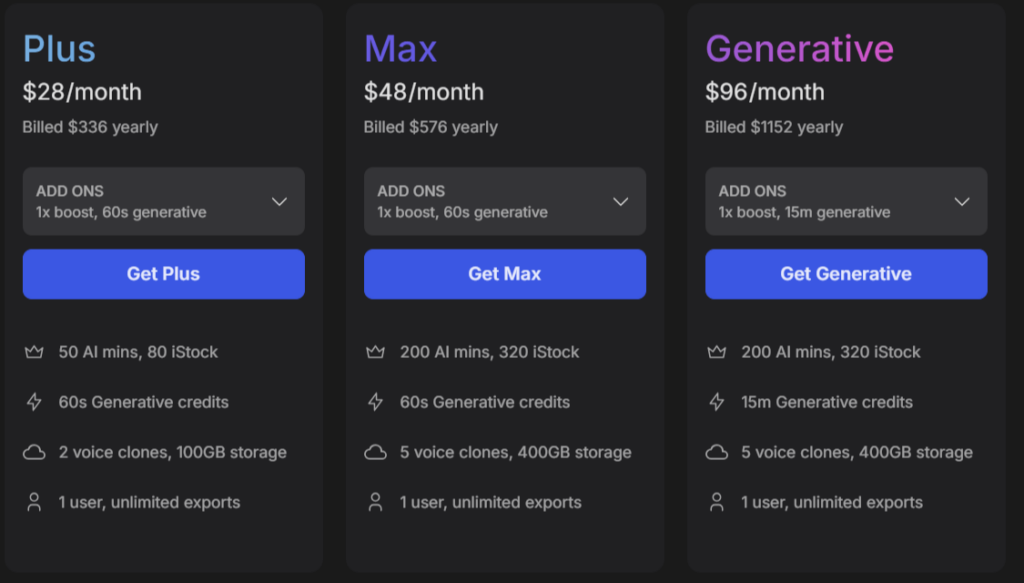The image size is (1024, 583).
Task: Select the Generative plan heading
Action: [799, 49]
